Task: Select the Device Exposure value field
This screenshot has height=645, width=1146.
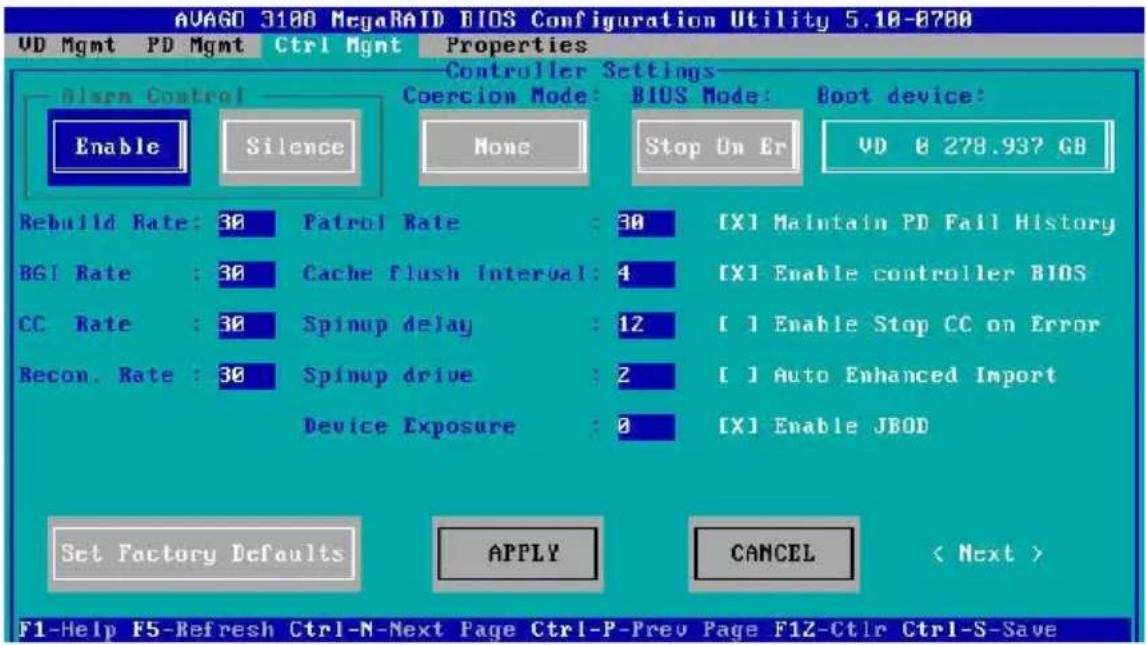Action: tap(645, 427)
